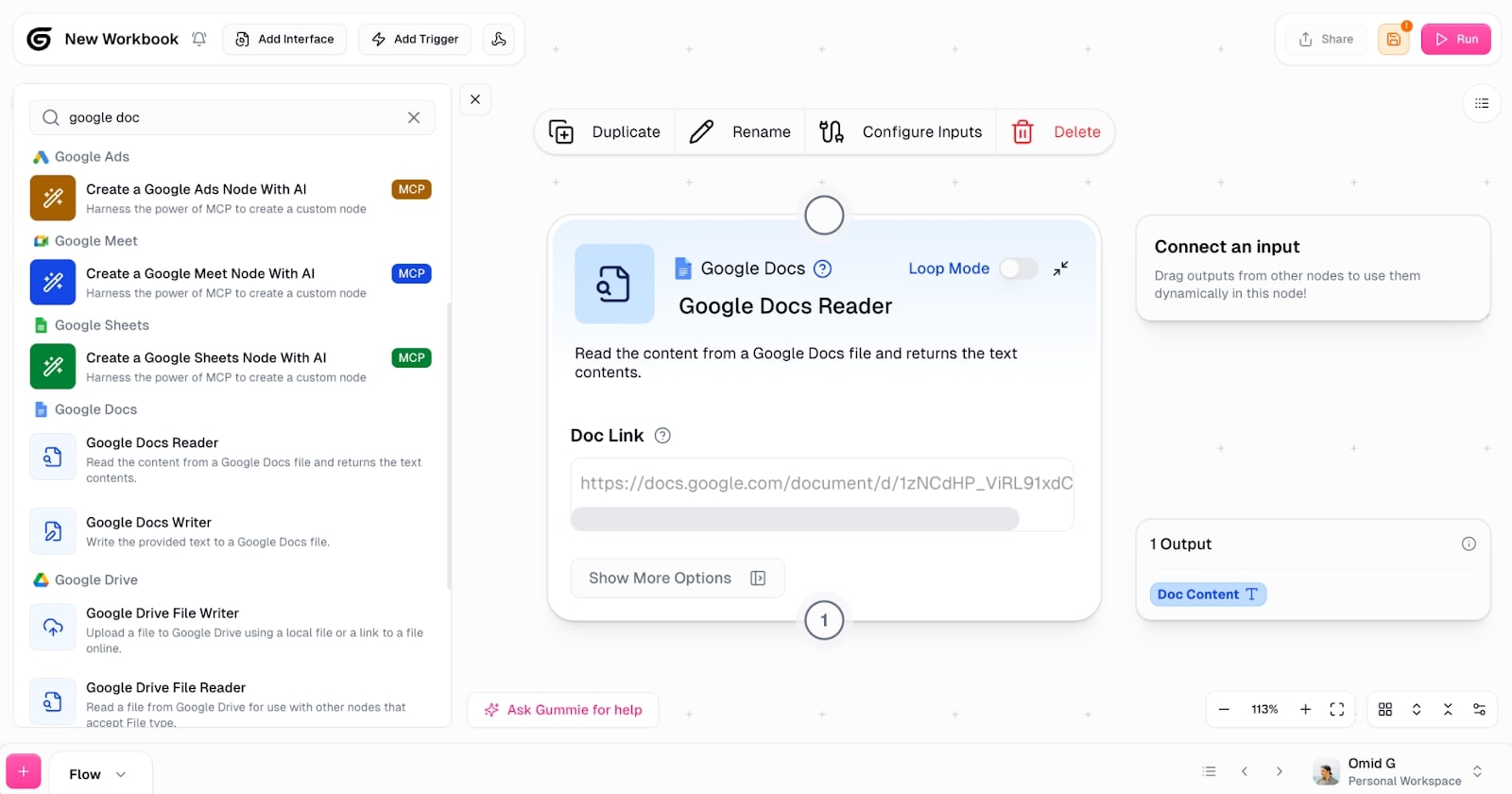Expand Show More Options

click(677, 578)
